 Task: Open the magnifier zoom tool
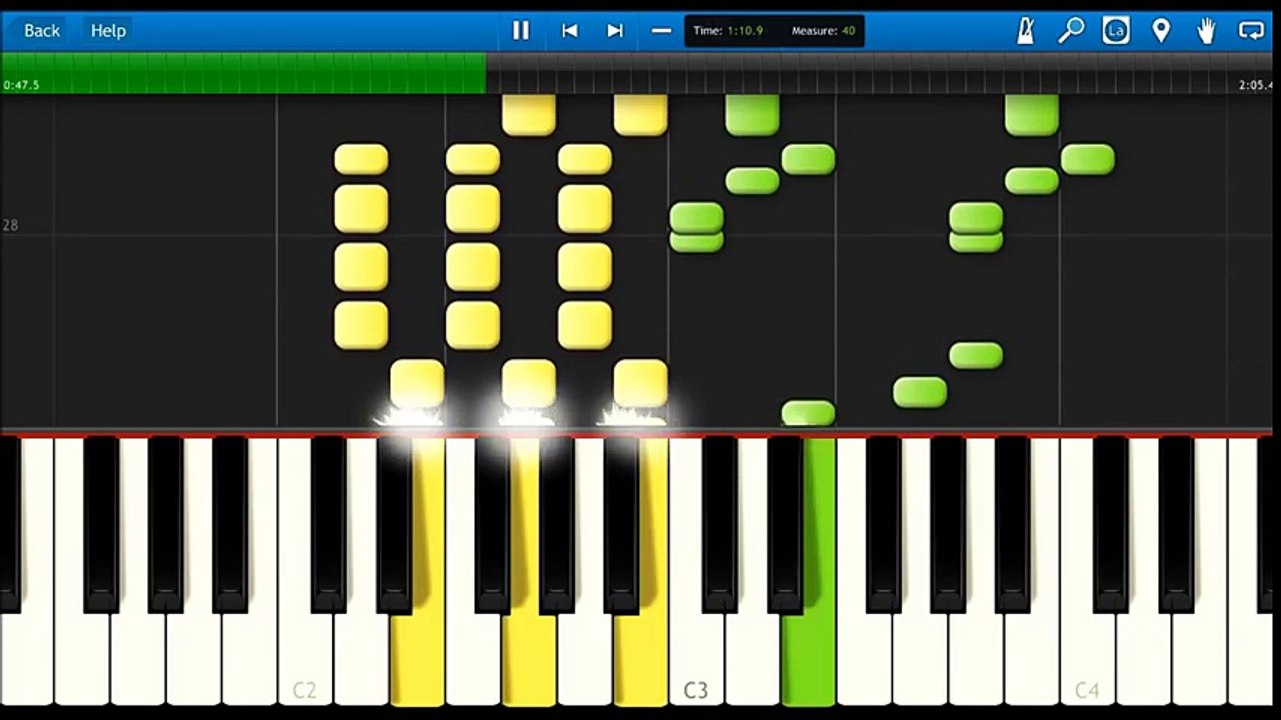coord(1071,31)
